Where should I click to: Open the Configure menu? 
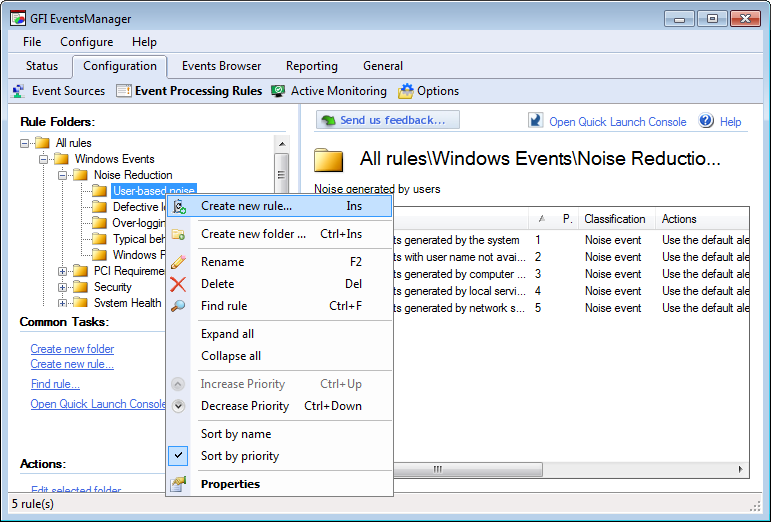tap(87, 42)
